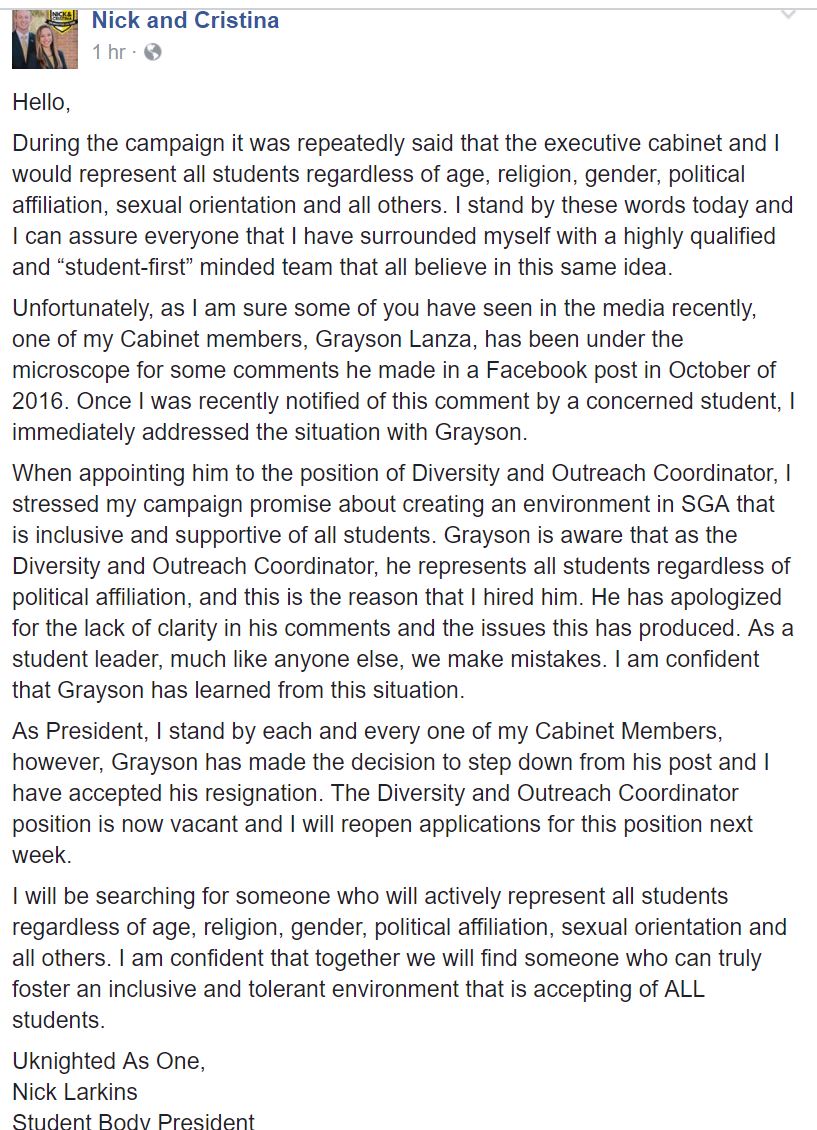Image resolution: width=817 pixels, height=1130 pixels.
Task: Expand the post options chevron
Action: coord(788,14)
